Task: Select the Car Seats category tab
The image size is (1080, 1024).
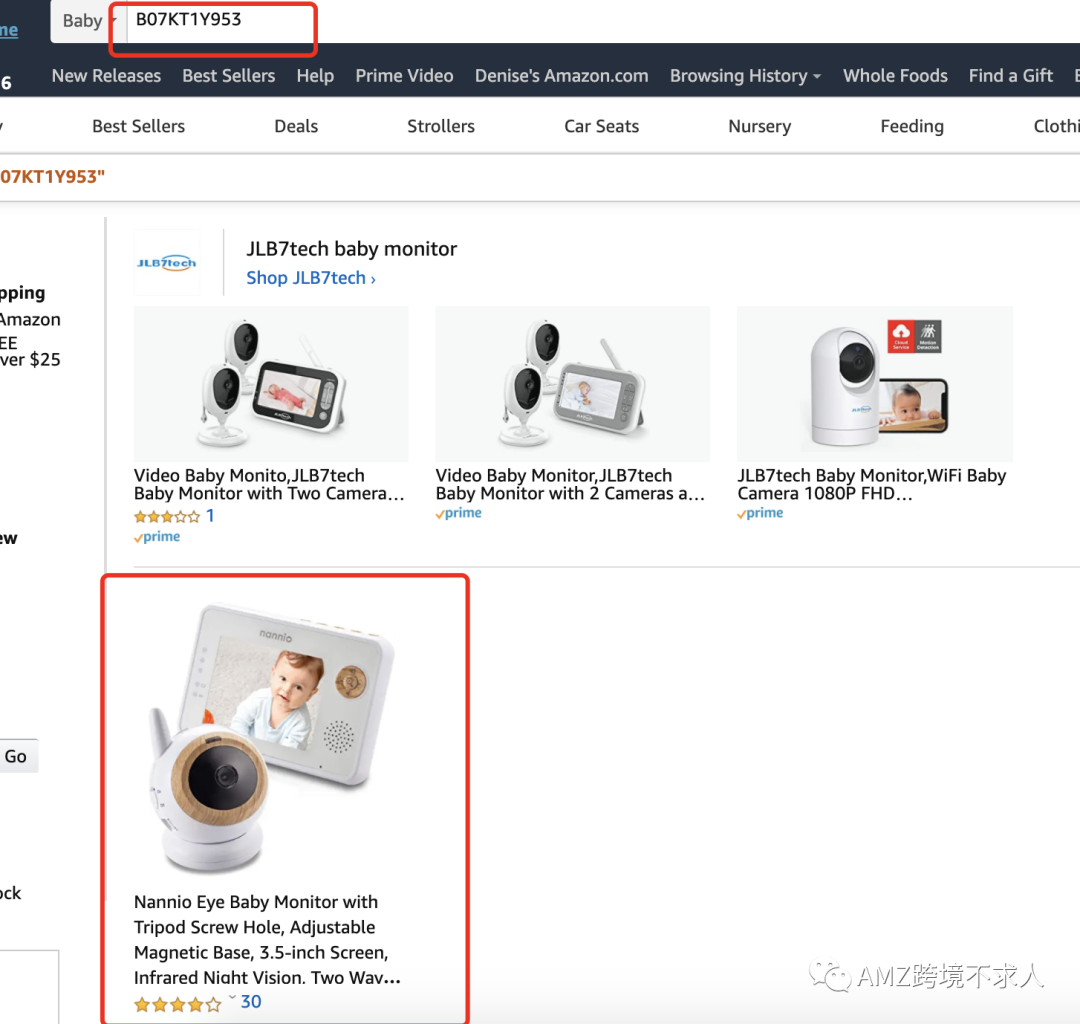Action: click(x=601, y=126)
